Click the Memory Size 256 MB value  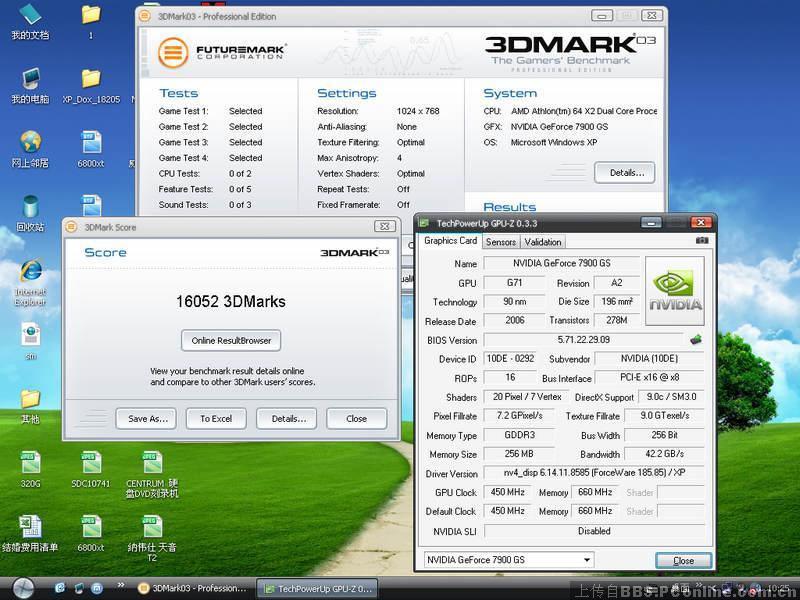(519, 454)
